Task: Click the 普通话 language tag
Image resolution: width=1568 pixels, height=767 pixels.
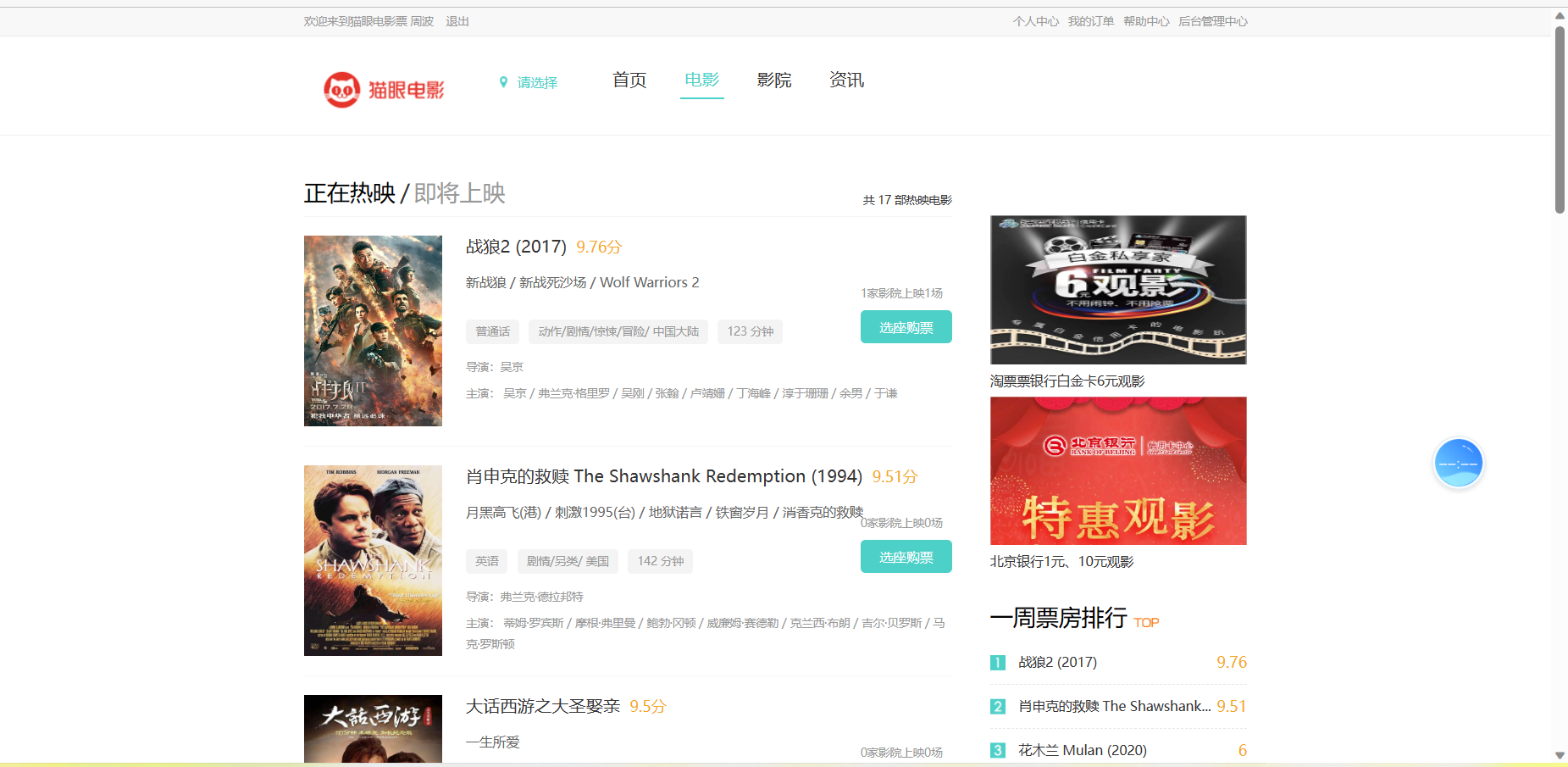Action: pyautogui.click(x=493, y=331)
